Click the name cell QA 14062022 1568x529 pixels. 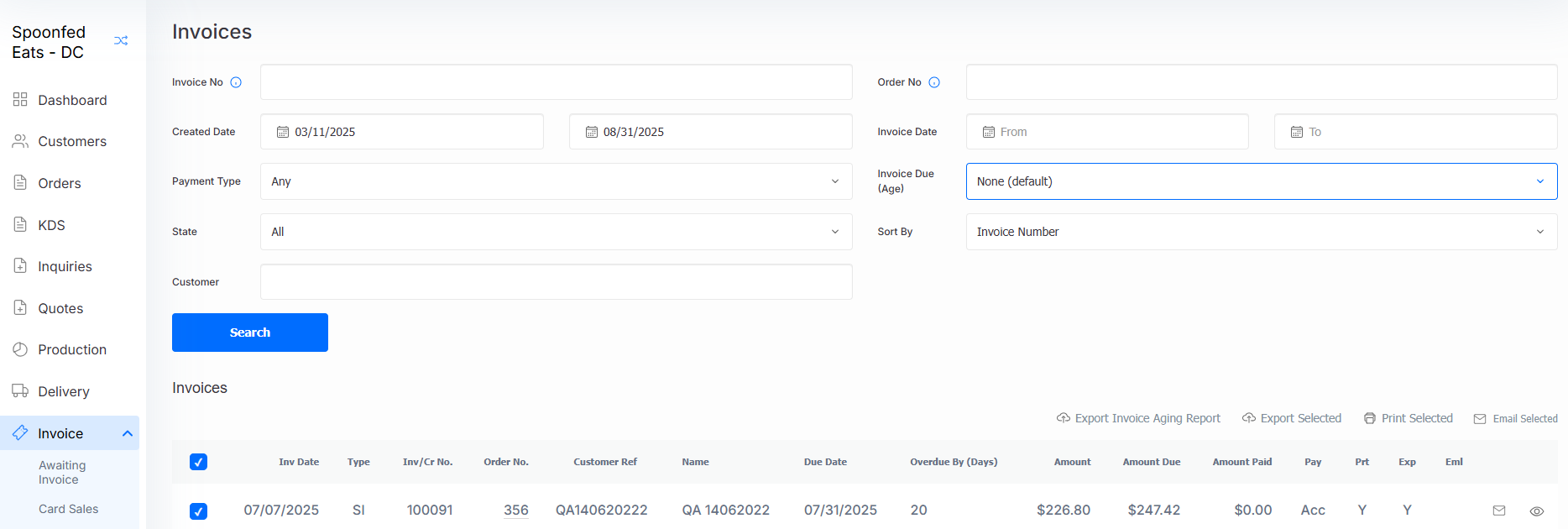[726, 511]
